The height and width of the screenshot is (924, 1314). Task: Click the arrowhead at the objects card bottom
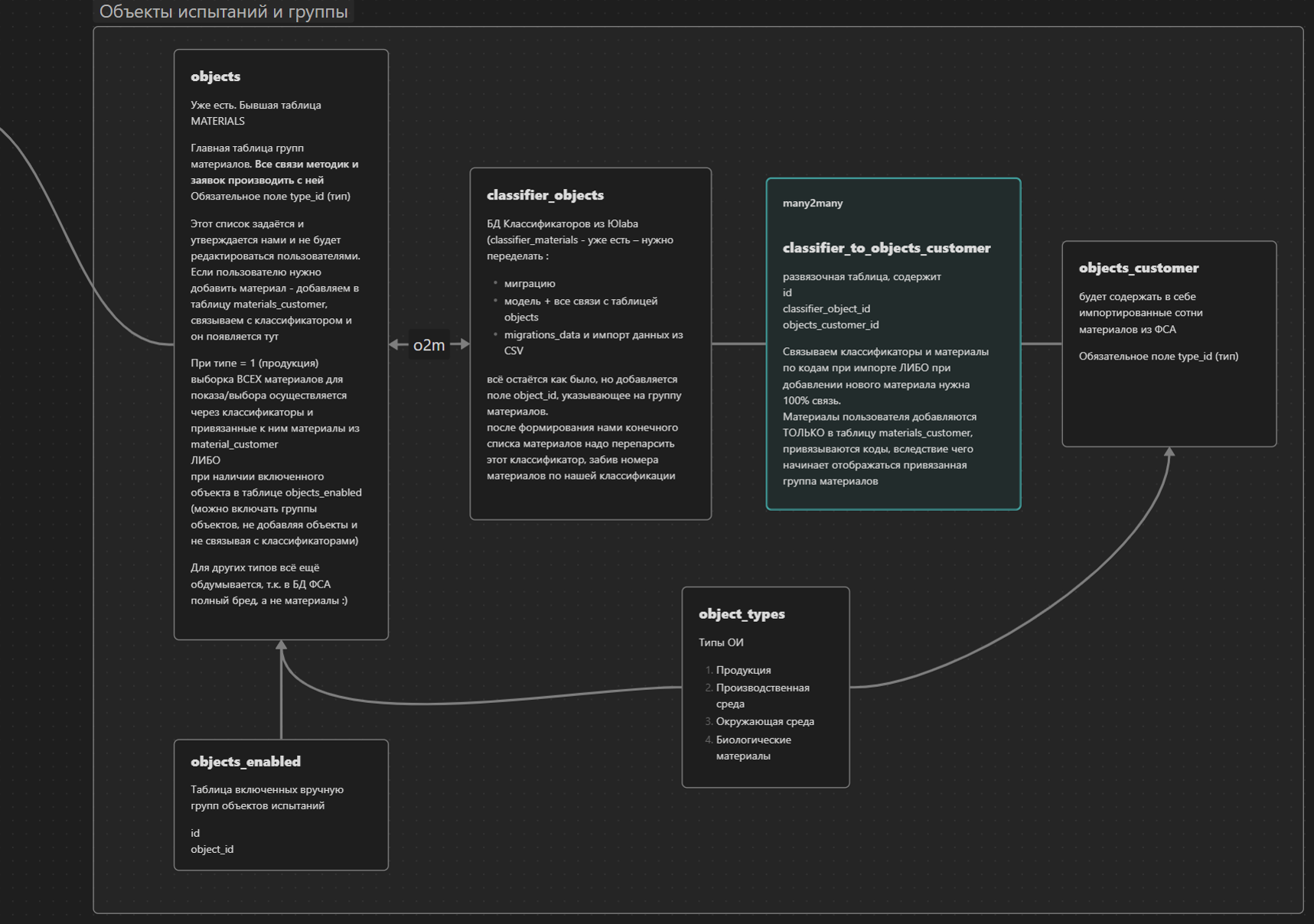coord(282,646)
